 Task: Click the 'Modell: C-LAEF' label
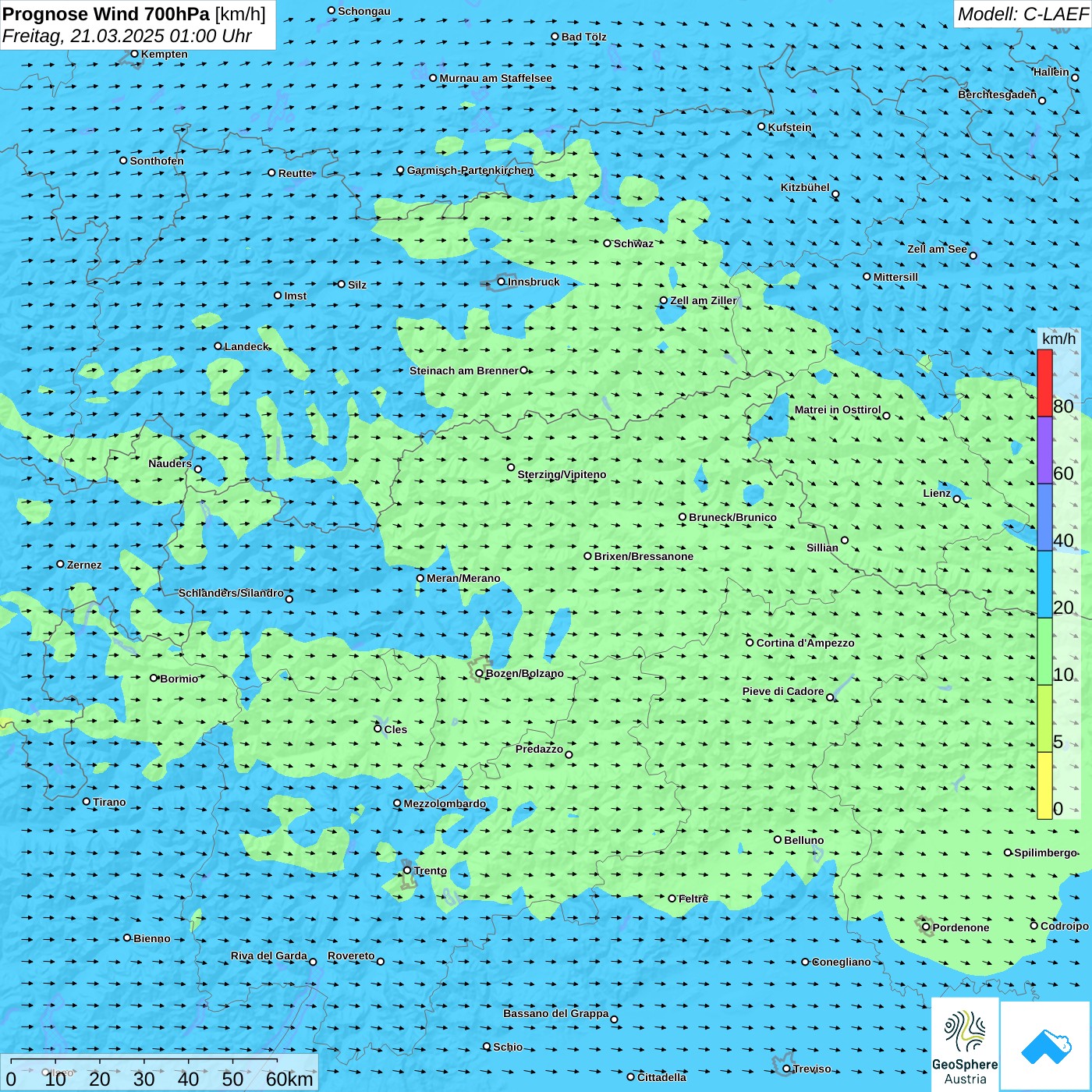click(1022, 14)
